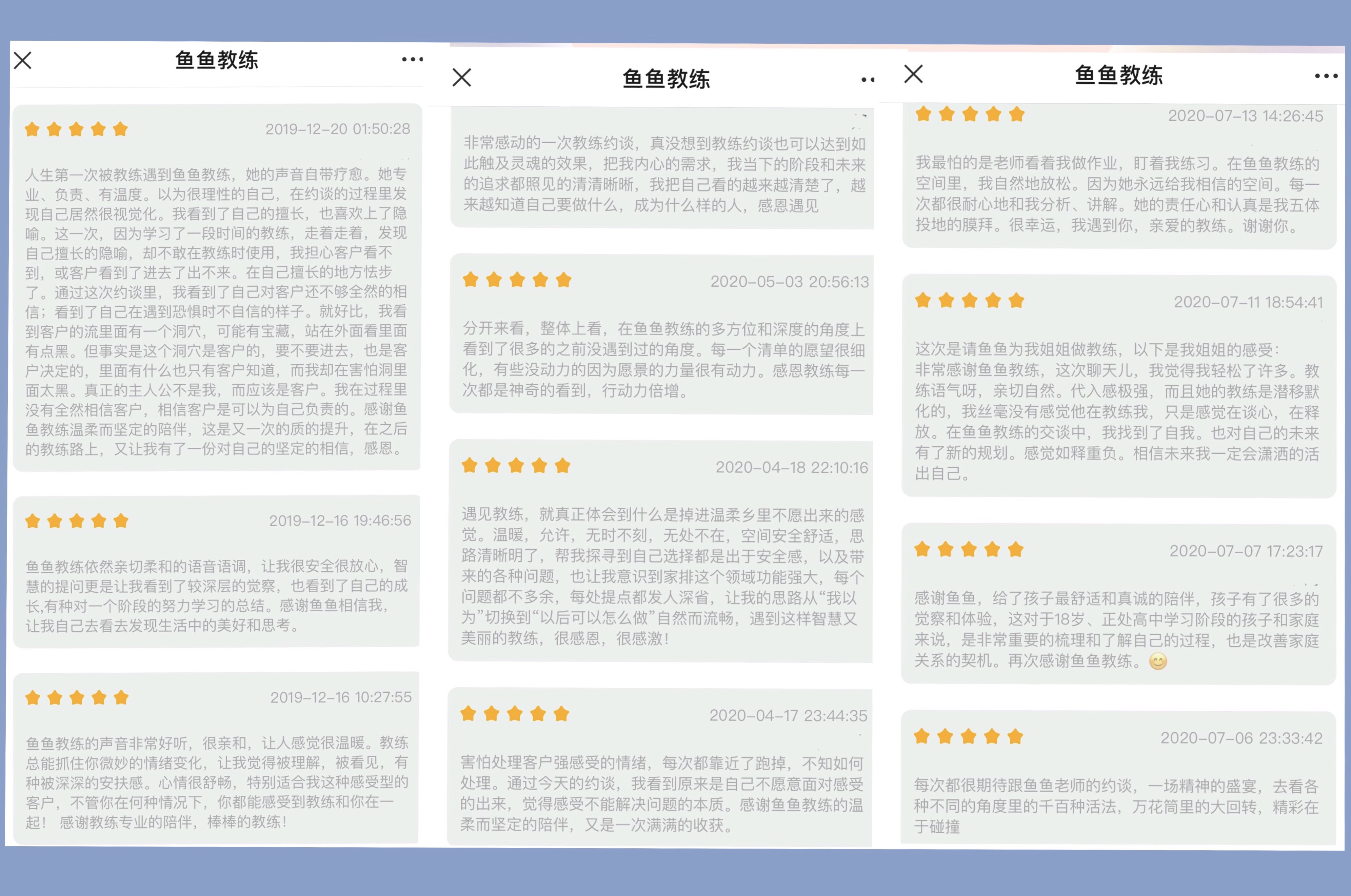Screen dimensions: 1351x896
Task: Select the timestamp 2019-12-16 19:46:56
Action: (x=340, y=521)
